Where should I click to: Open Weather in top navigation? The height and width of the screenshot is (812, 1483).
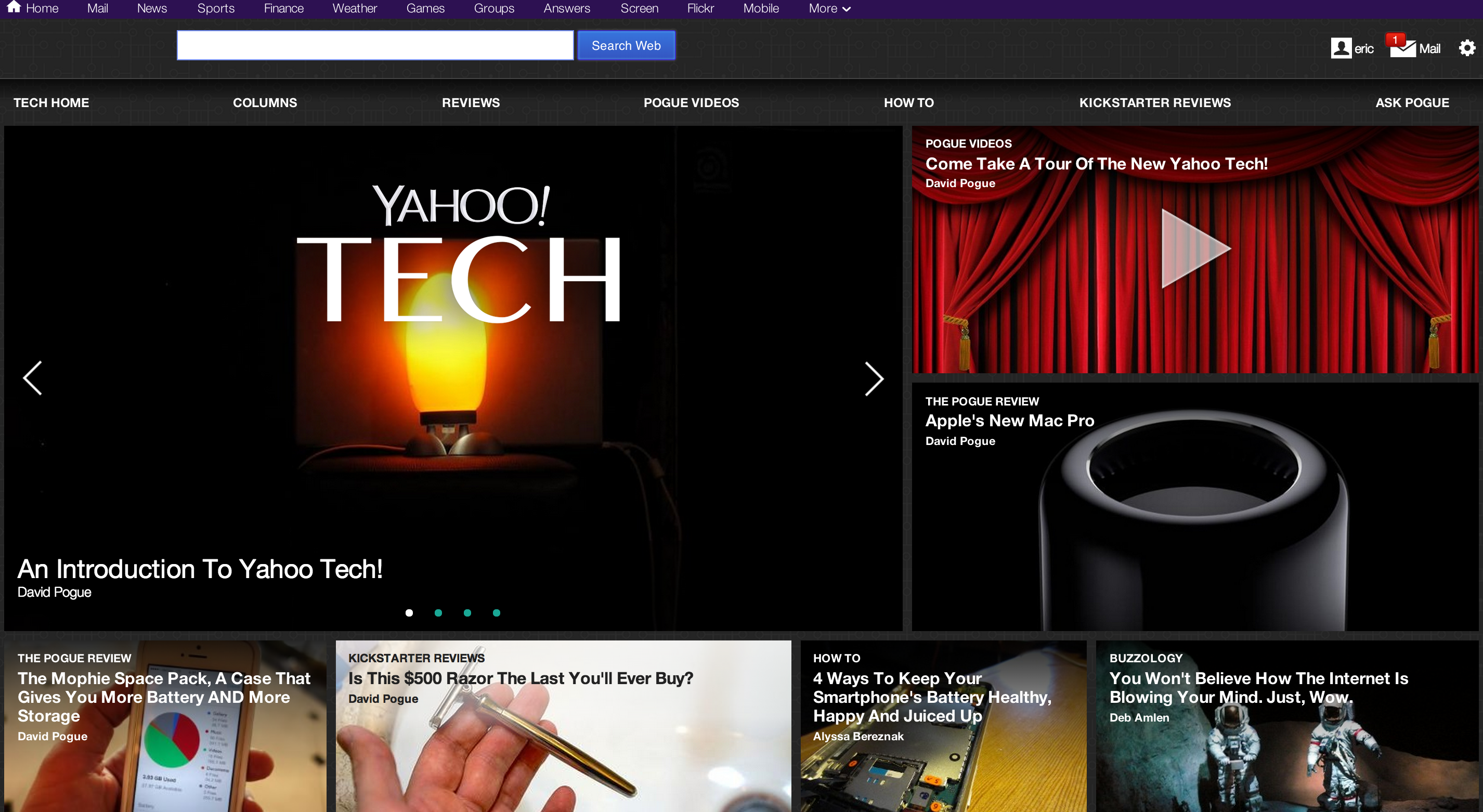pyautogui.click(x=355, y=9)
